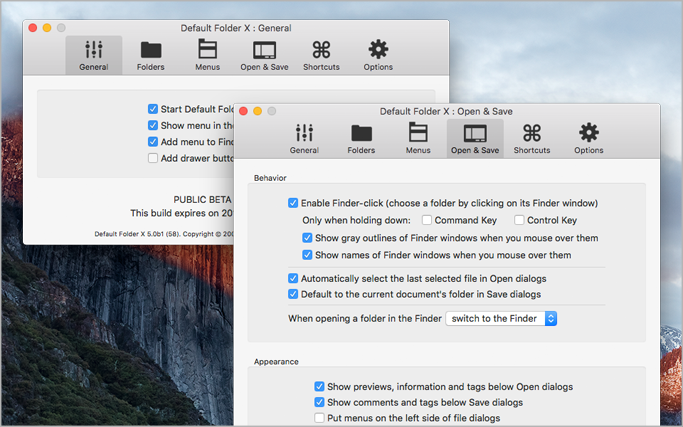Toggle Show menu in the menu bar checkbox
This screenshot has height=427, width=683.
tap(153, 125)
